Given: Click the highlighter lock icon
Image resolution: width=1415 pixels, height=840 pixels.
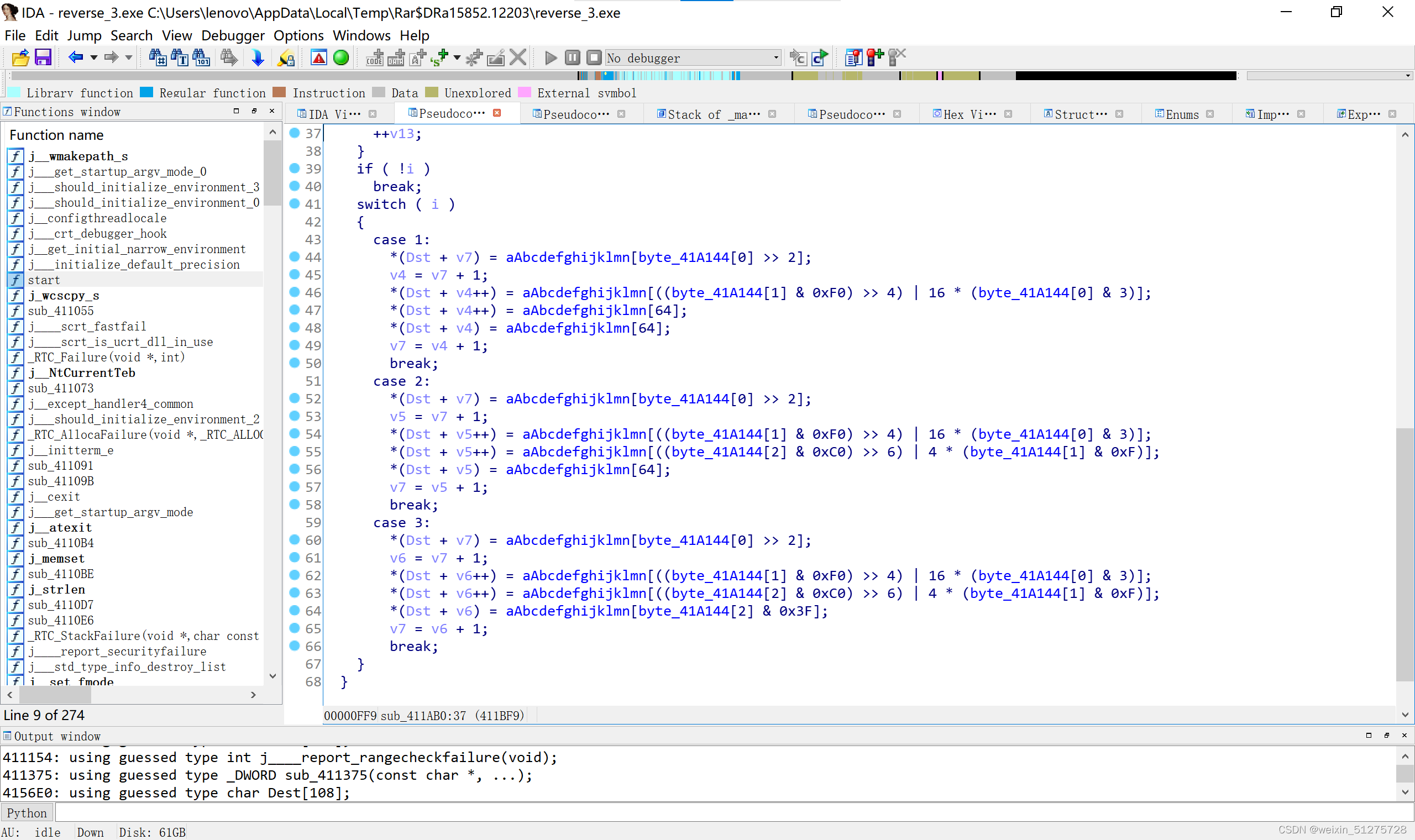Looking at the screenshot, I should tap(286, 57).
